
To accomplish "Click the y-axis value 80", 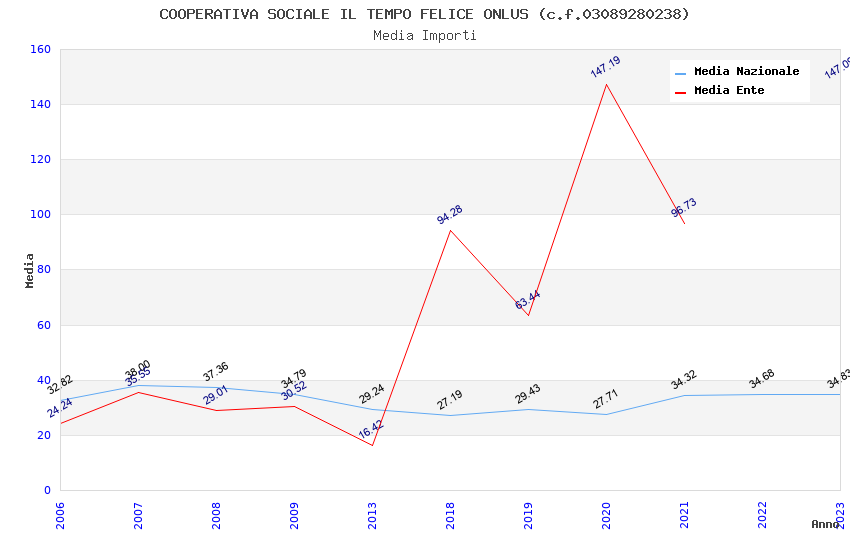I will tap(44, 269).
